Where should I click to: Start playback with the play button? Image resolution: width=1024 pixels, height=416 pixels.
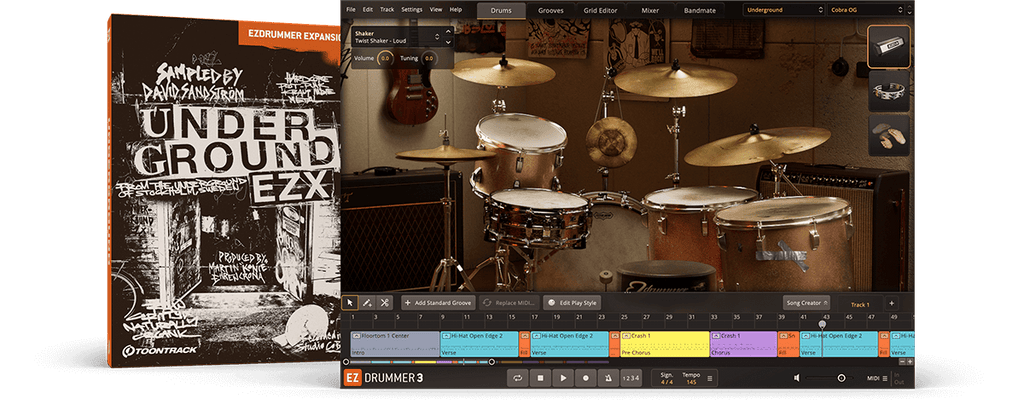click(563, 377)
